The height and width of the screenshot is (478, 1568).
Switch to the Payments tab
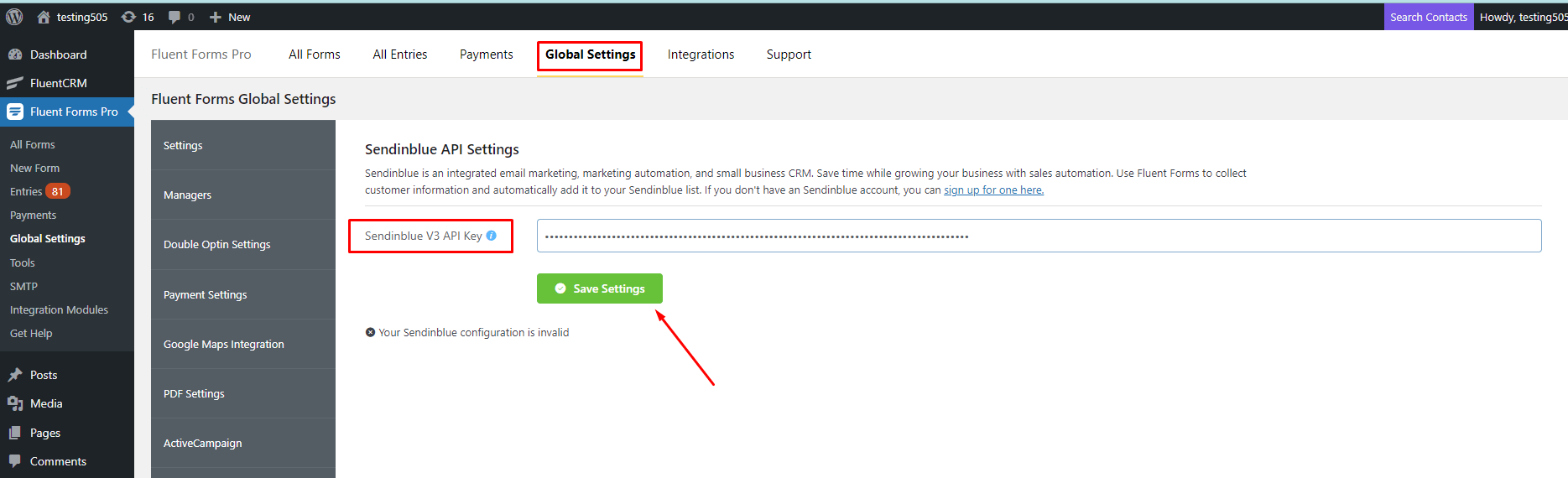click(x=487, y=55)
